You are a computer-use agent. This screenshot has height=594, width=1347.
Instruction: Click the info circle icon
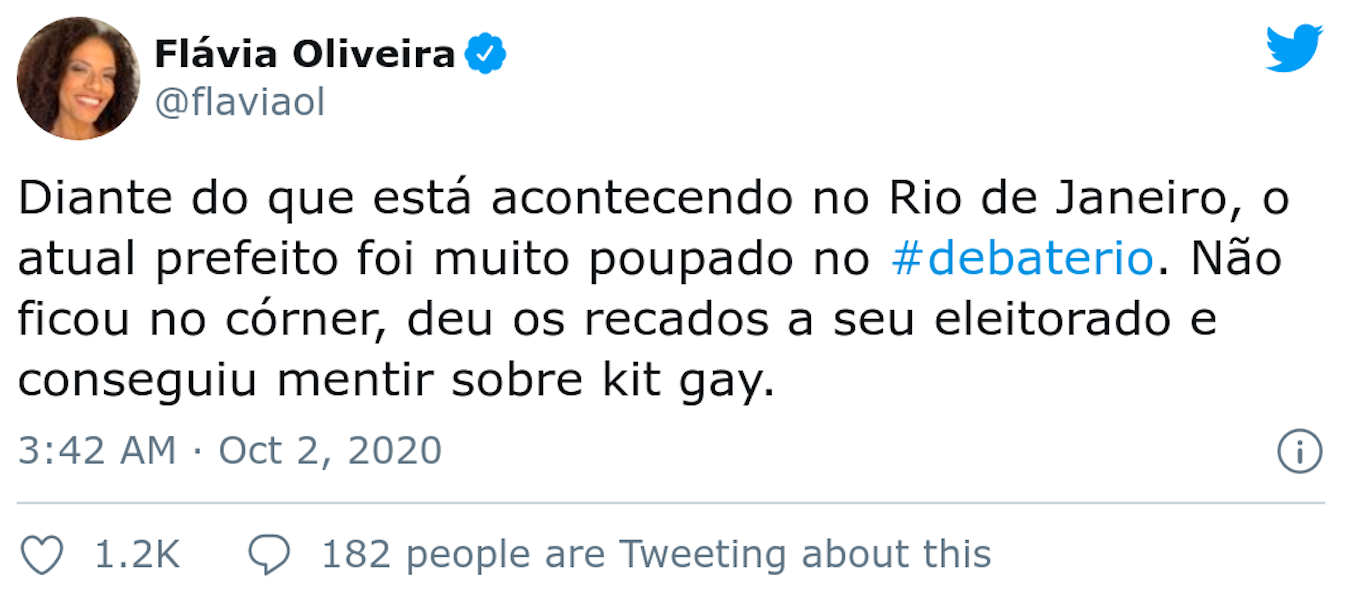pos(1300,452)
